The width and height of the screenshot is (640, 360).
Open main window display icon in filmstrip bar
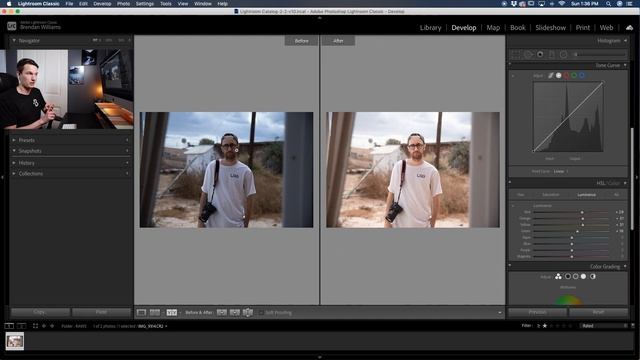9,326
